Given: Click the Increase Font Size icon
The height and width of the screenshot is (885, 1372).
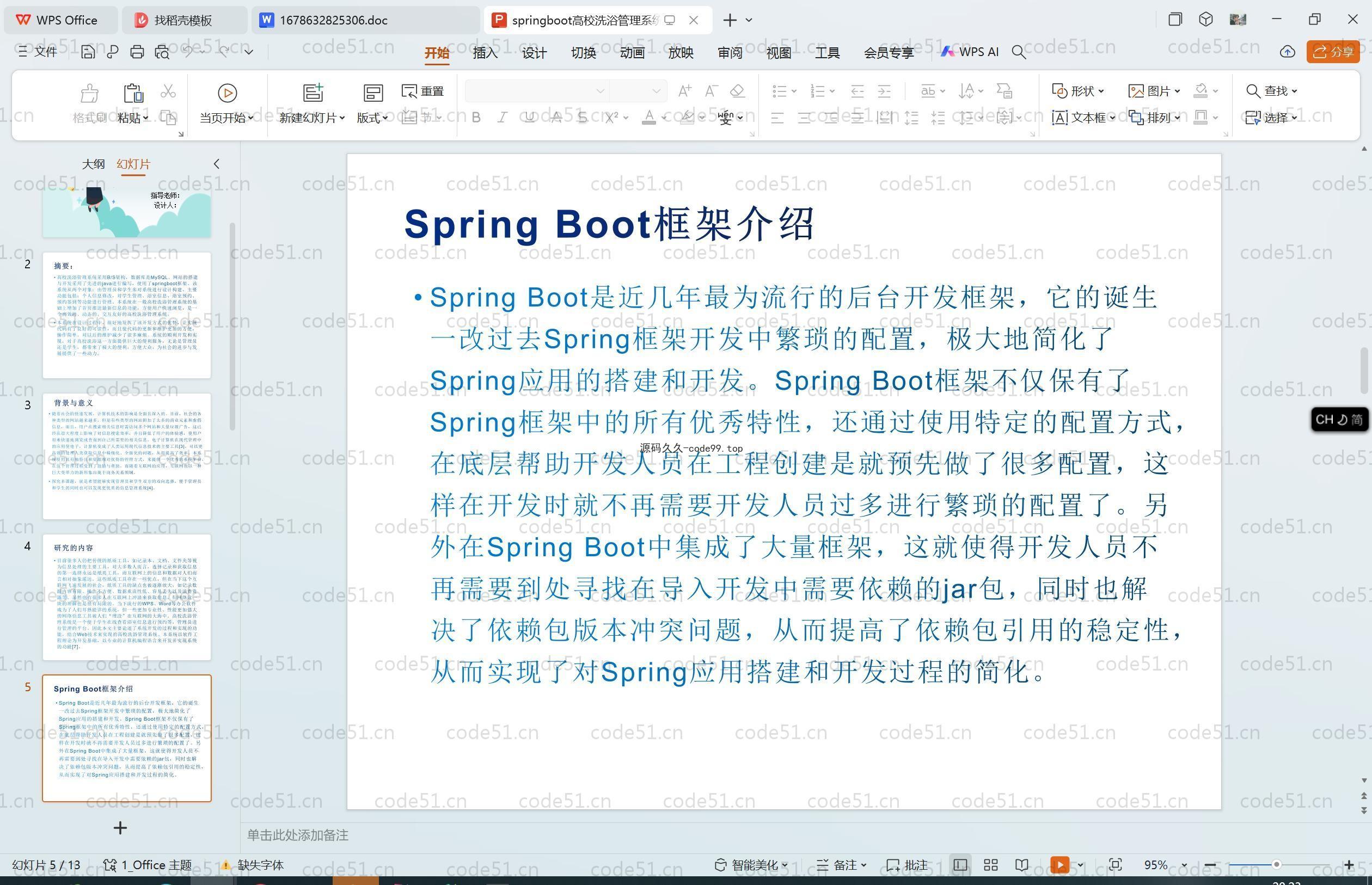Looking at the screenshot, I should tap(684, 91).
